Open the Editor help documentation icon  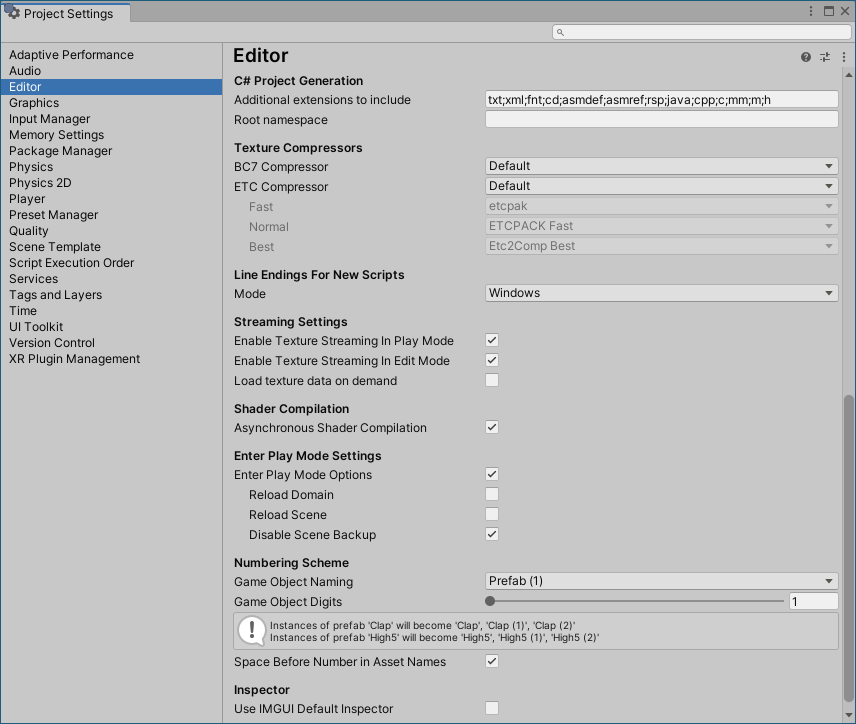click(806, 57)
